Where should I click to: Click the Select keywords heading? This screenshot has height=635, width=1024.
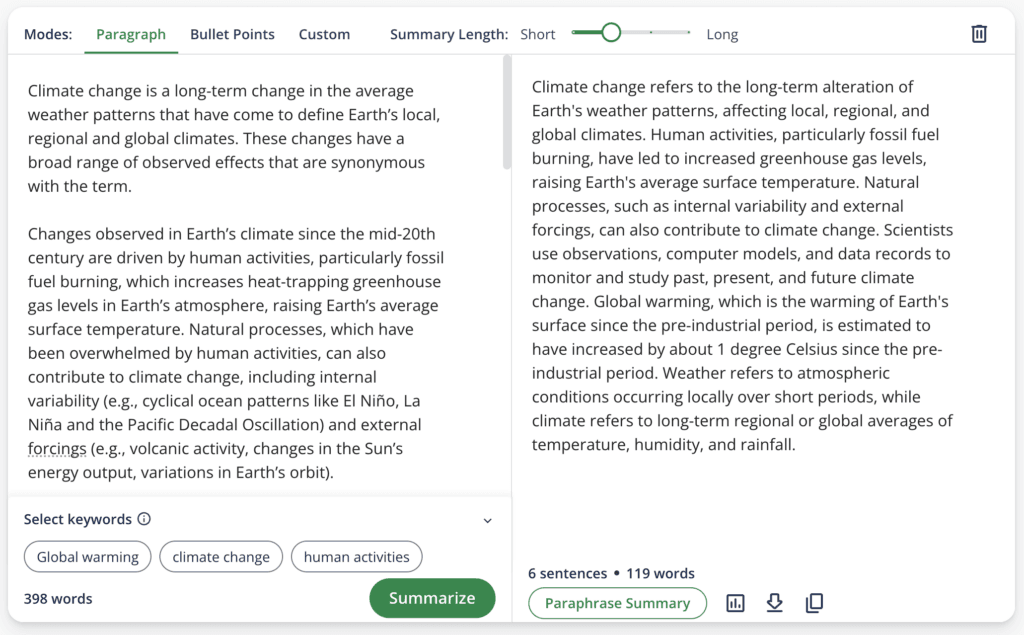tap(78, 519)
